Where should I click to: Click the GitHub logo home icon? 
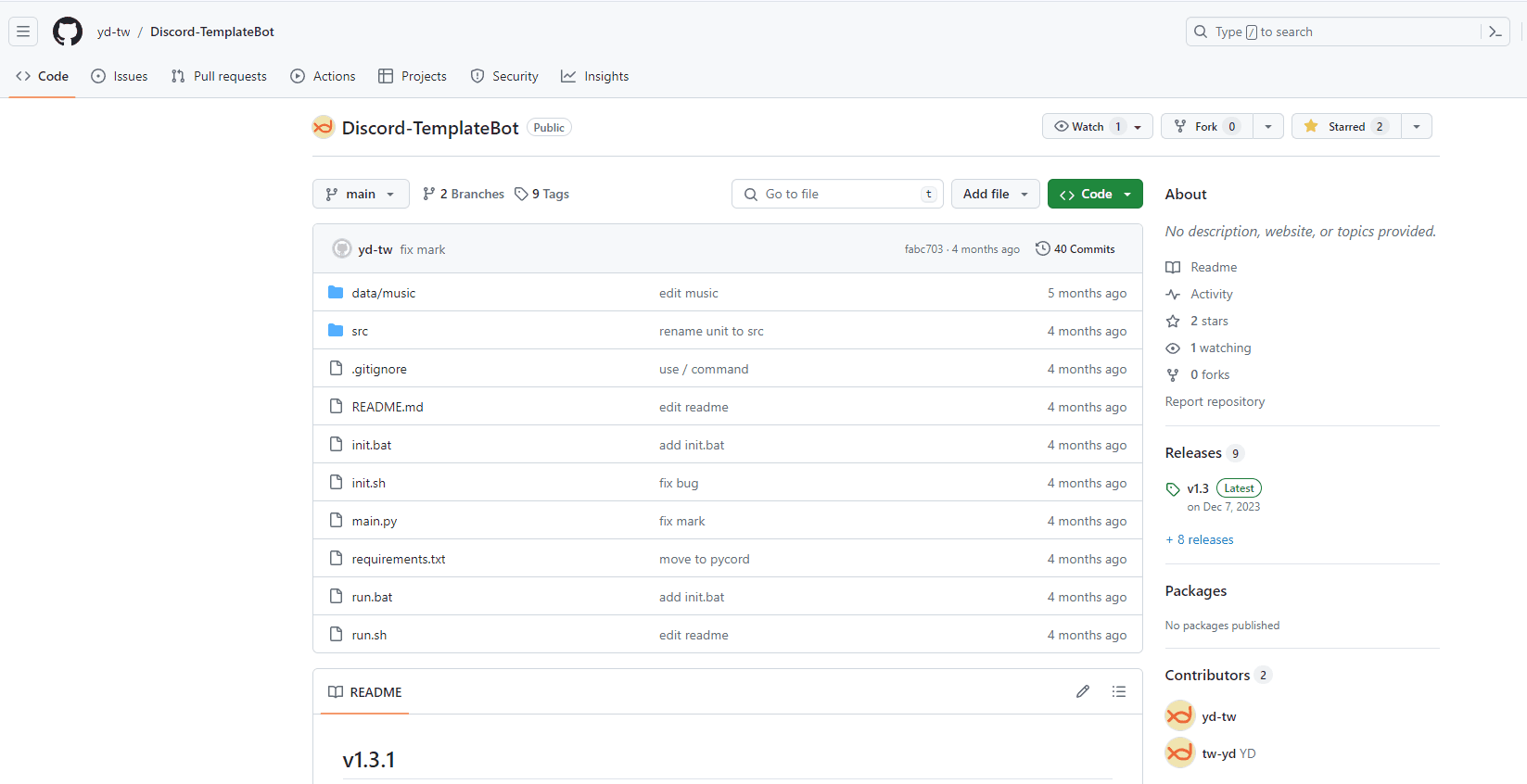68,32
